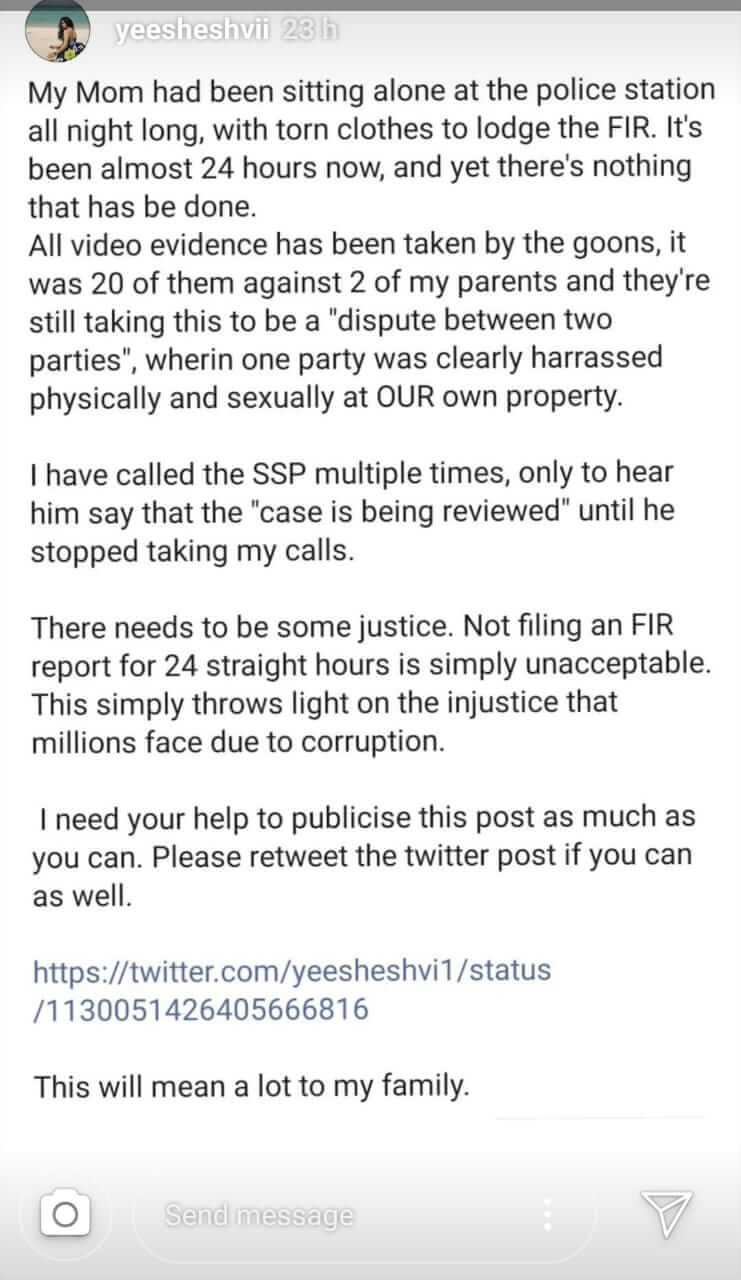Open the yeesheshvii username profile
The image size is (741, 1280).
pos(192,32)
